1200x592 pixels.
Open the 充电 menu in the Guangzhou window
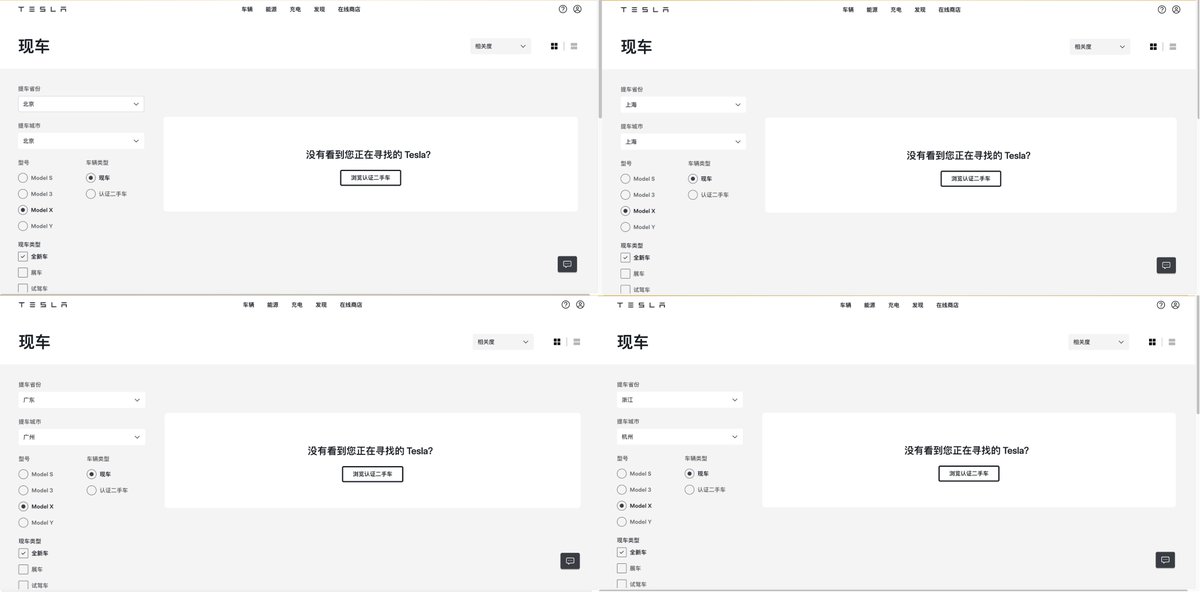coord(297,304)
